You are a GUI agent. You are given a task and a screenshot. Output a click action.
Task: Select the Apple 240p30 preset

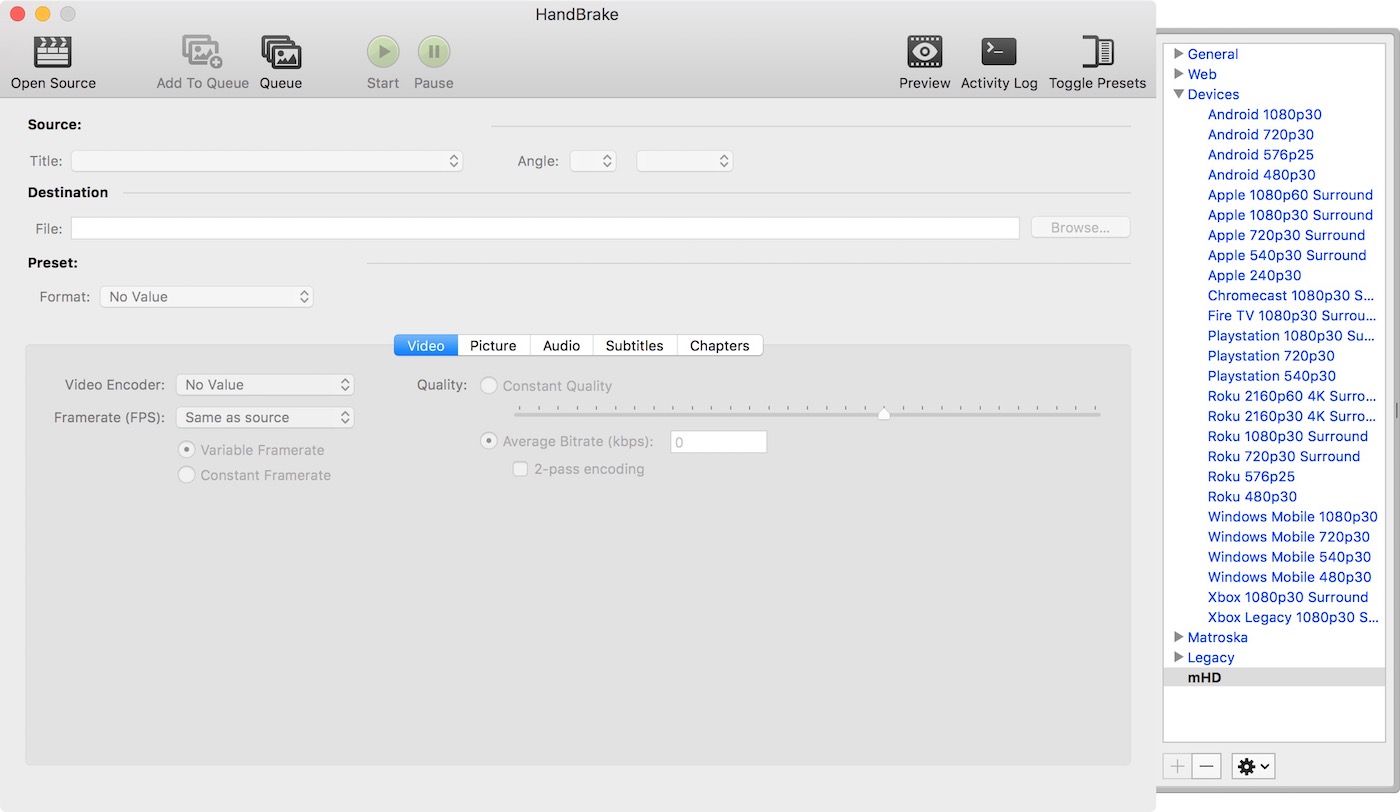1254,275
